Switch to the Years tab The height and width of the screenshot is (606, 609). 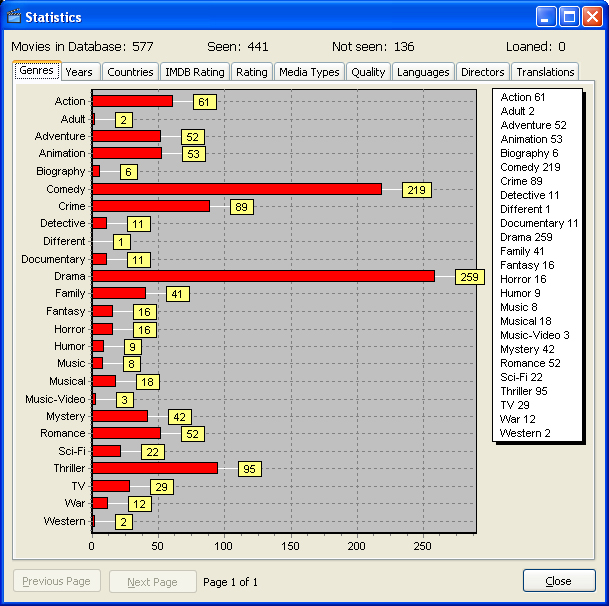point(79,72)
